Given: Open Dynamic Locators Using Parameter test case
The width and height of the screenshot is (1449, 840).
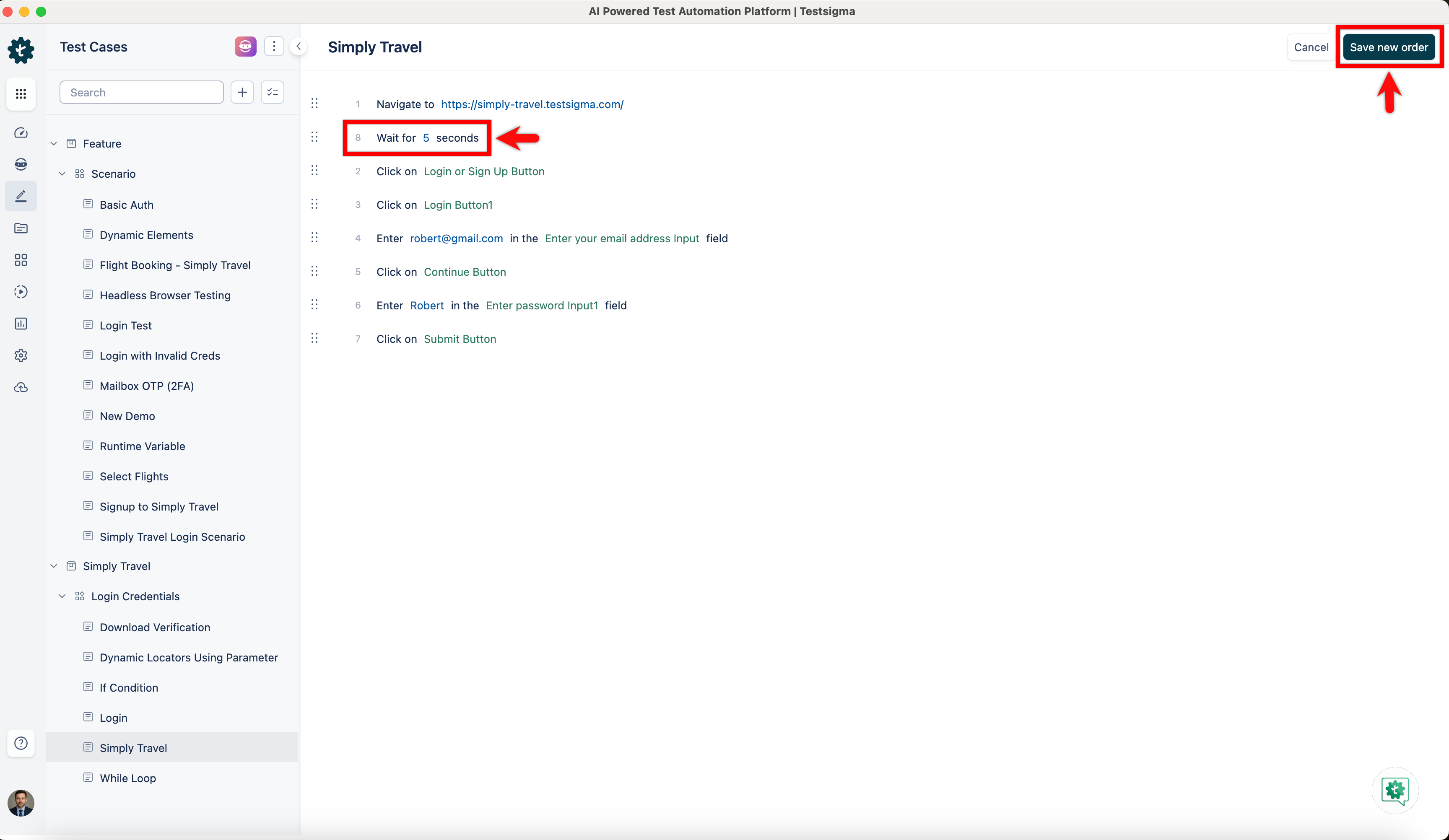Looking at the screenshot, I should [189, 658].
